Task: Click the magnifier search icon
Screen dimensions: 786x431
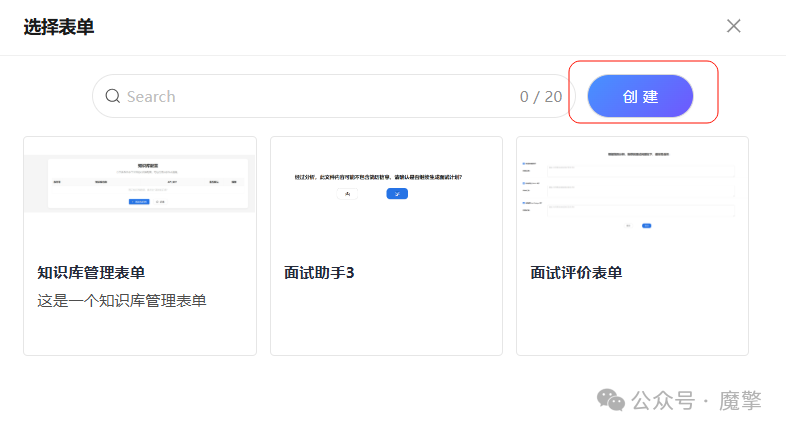Action: pos(113,96)
